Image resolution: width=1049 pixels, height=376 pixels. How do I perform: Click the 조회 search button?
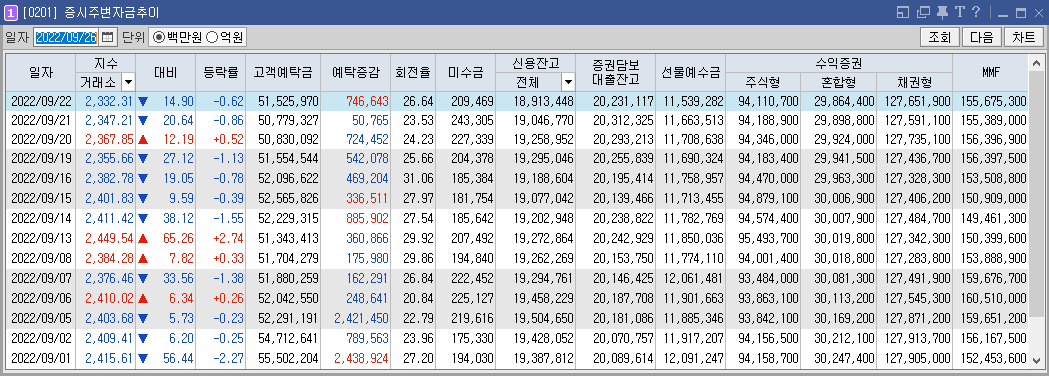point(940,37)
